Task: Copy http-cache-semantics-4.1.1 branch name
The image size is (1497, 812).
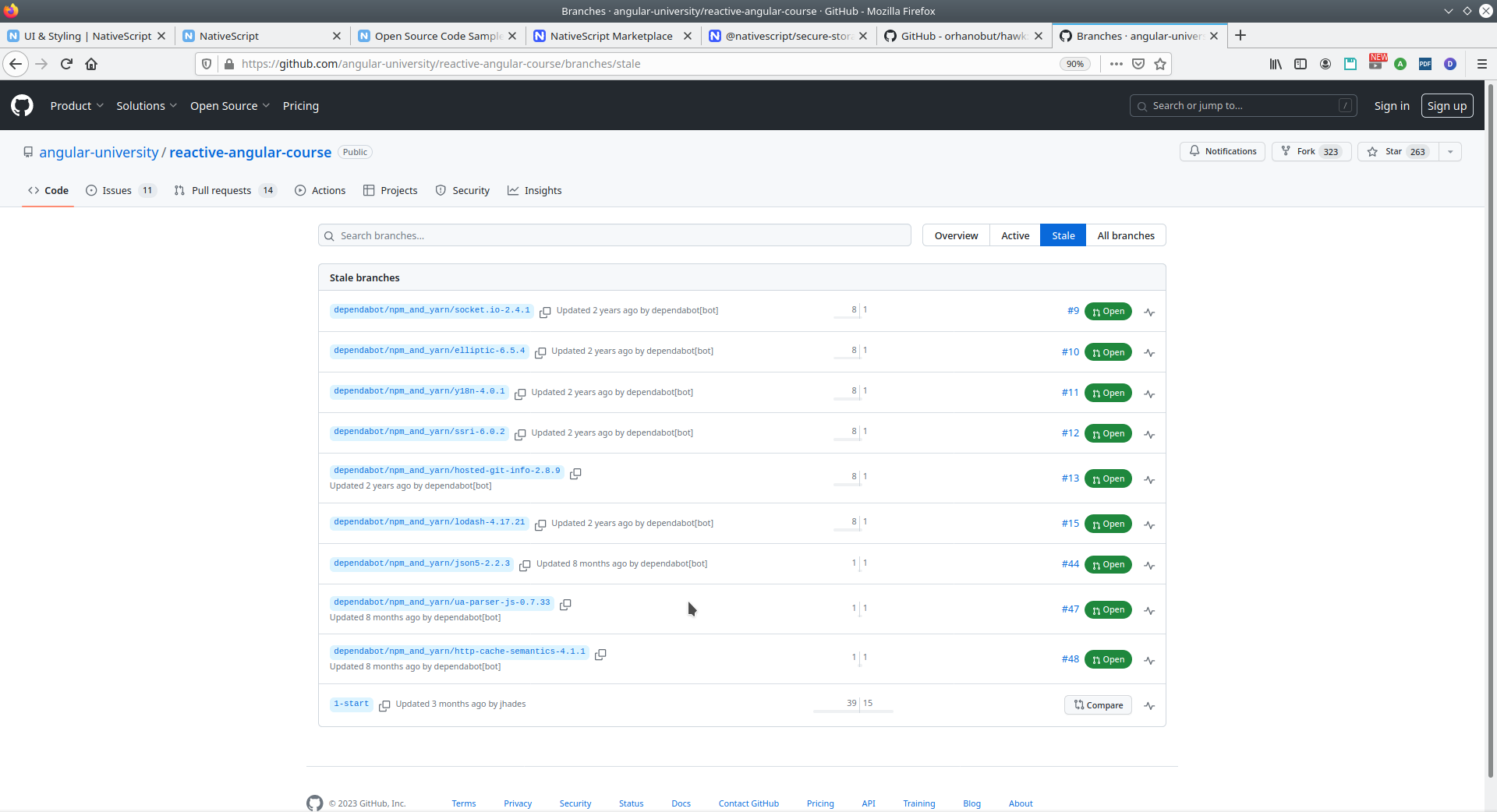Action: tap(600, 654)
